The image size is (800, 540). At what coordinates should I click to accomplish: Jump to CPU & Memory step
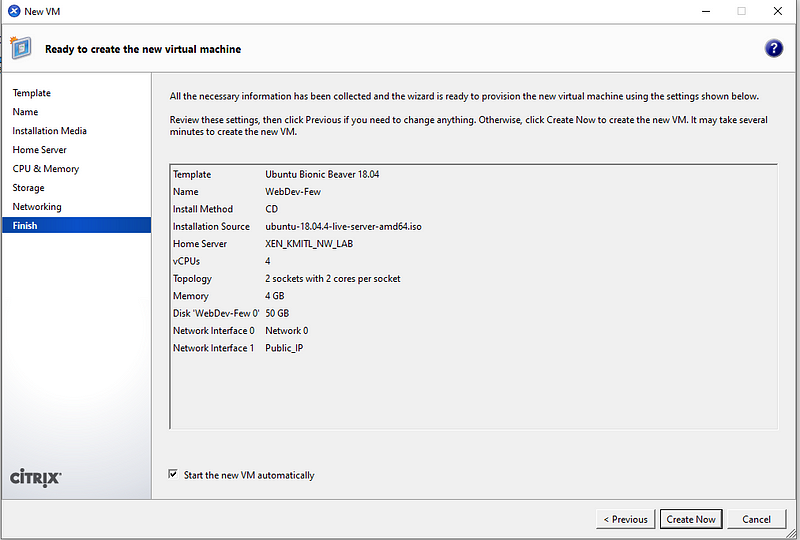(45, 169)
